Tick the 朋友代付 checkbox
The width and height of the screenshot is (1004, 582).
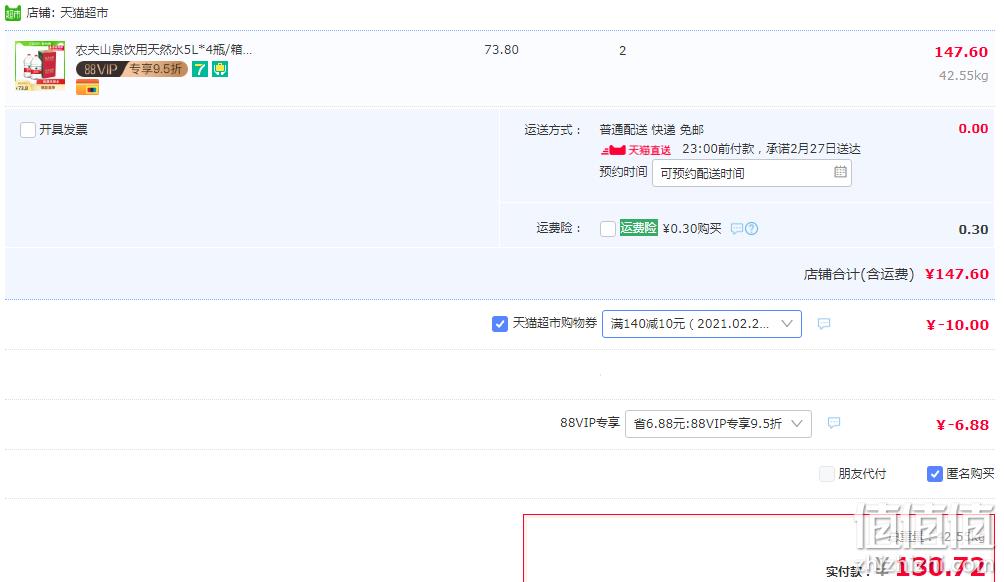[827, 474]
